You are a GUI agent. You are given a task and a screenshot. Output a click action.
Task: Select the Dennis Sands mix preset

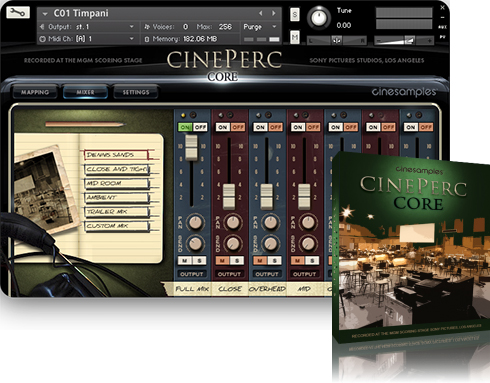(x=116, y=155)
